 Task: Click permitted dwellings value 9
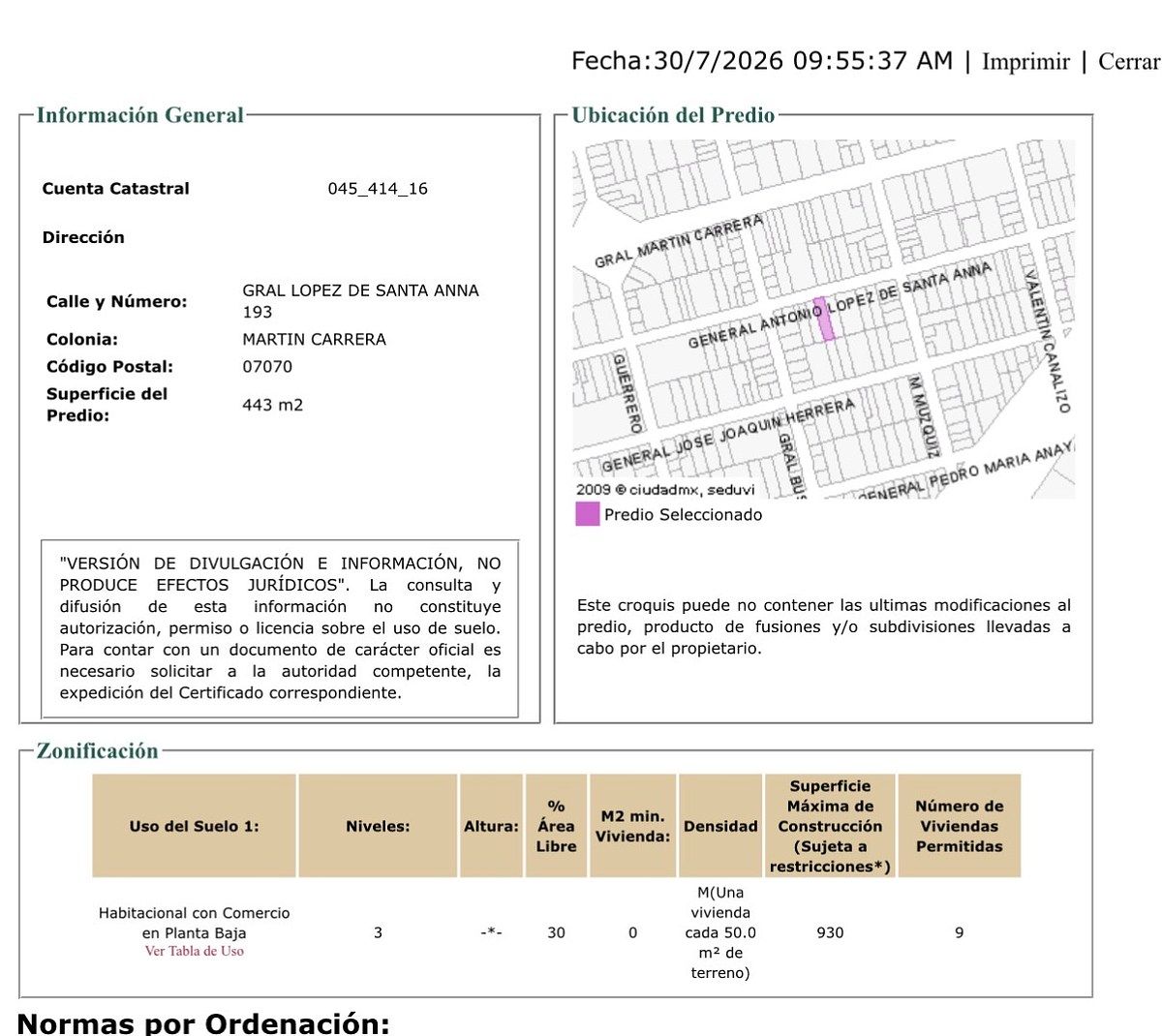[960, 932]
